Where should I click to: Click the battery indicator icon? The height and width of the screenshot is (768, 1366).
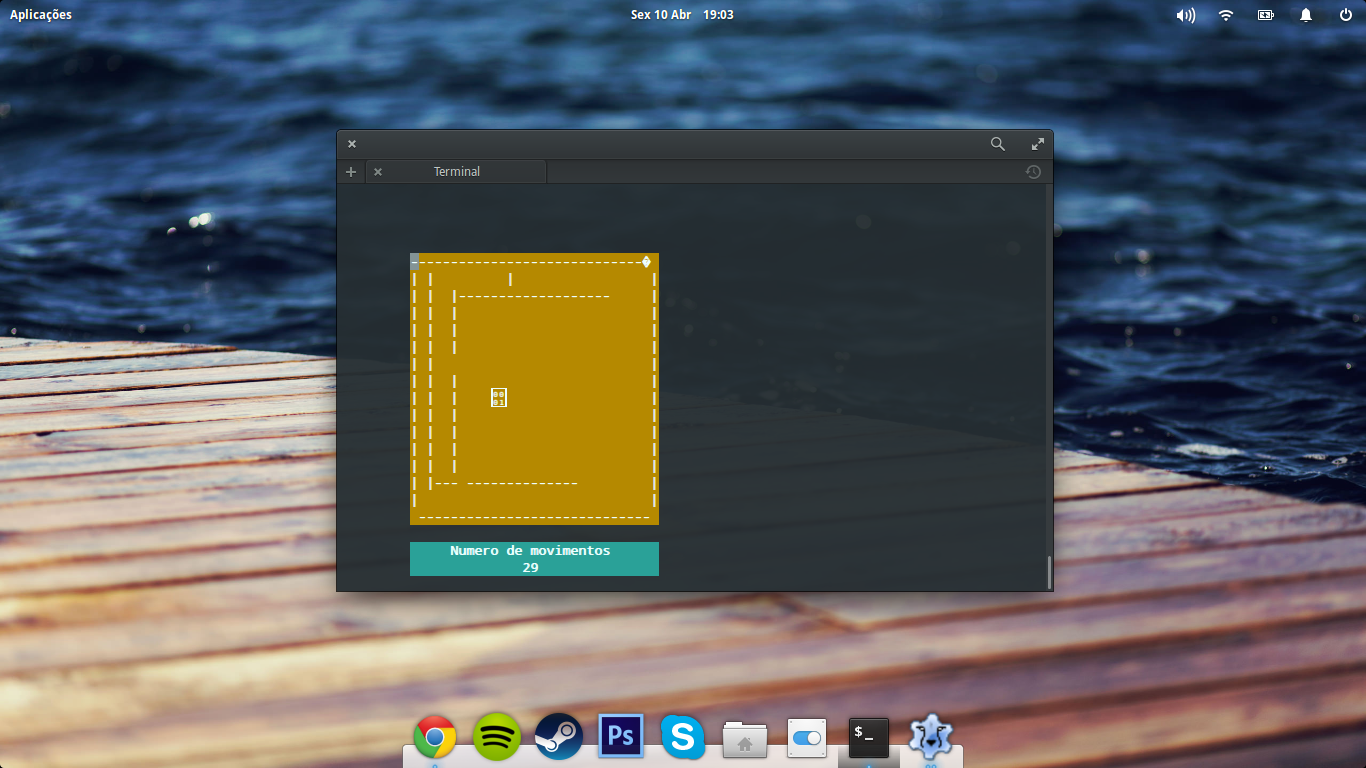pos(1266,15)
